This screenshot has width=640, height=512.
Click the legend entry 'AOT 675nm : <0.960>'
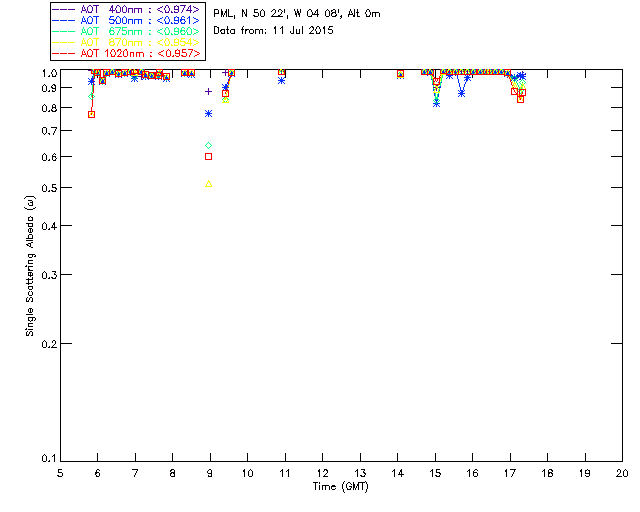tap(126, 31)
